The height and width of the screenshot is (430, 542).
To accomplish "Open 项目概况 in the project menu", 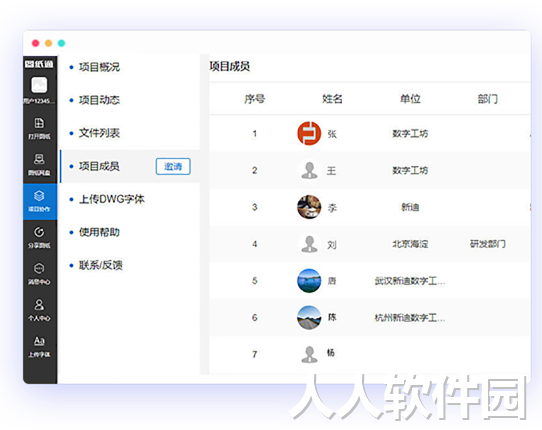I will 99,67.
